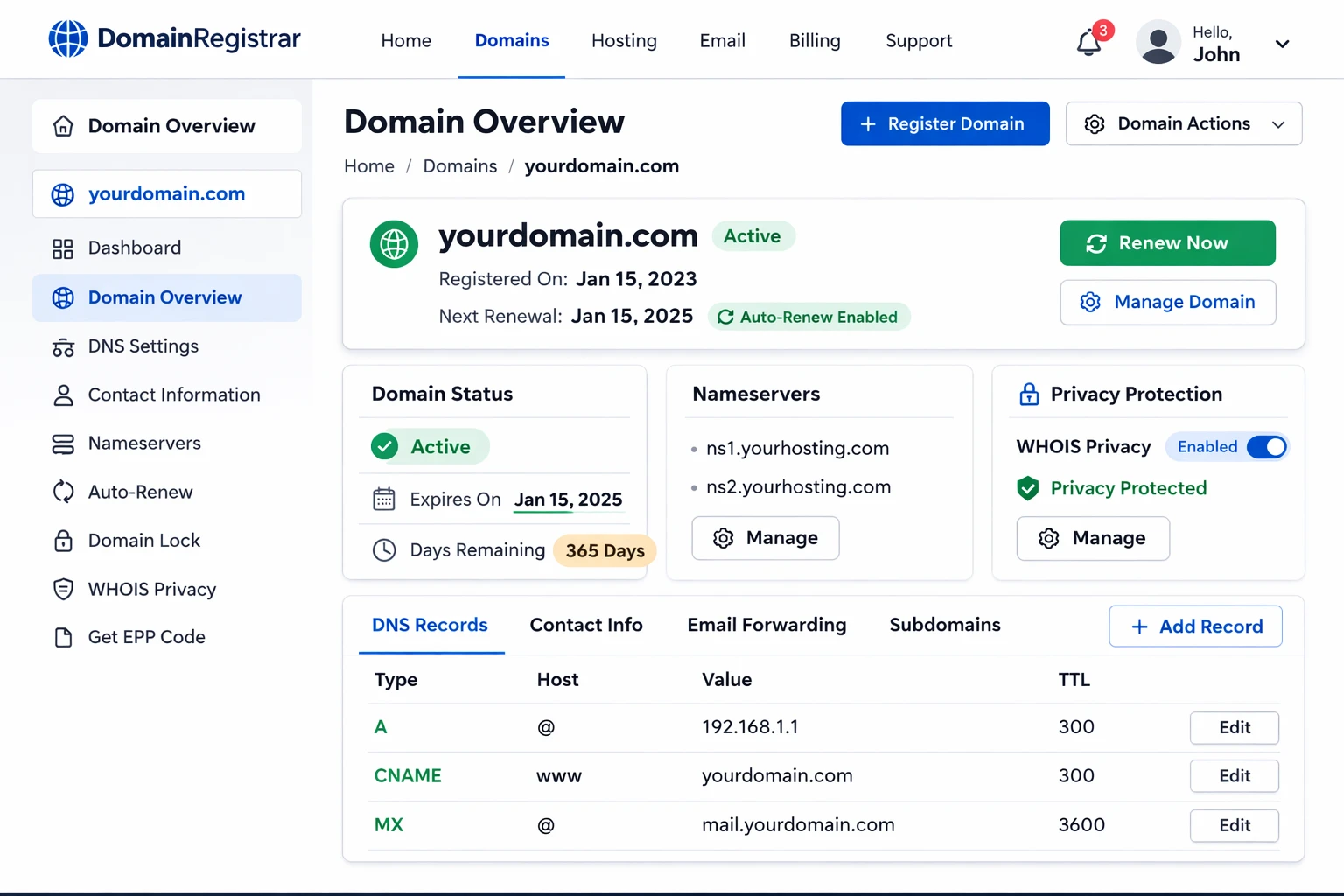Open the Hosting menu in navigation

[x=624, y=41]
